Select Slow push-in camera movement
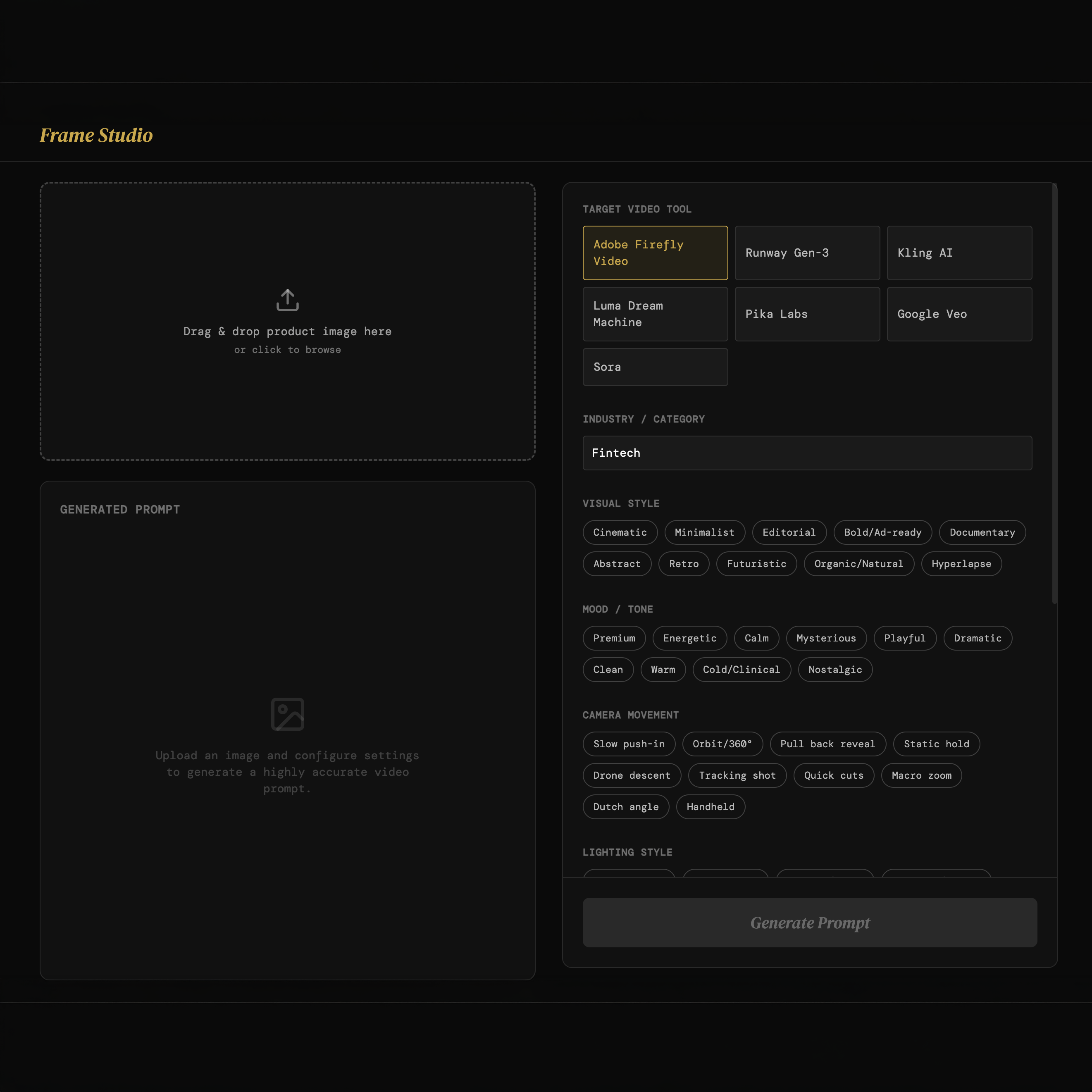 pos(629,744)
